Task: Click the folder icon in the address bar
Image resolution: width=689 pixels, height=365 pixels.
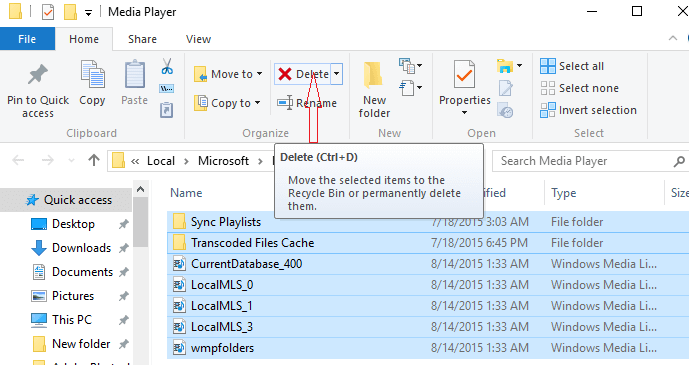Action: (x=118, y=161)
